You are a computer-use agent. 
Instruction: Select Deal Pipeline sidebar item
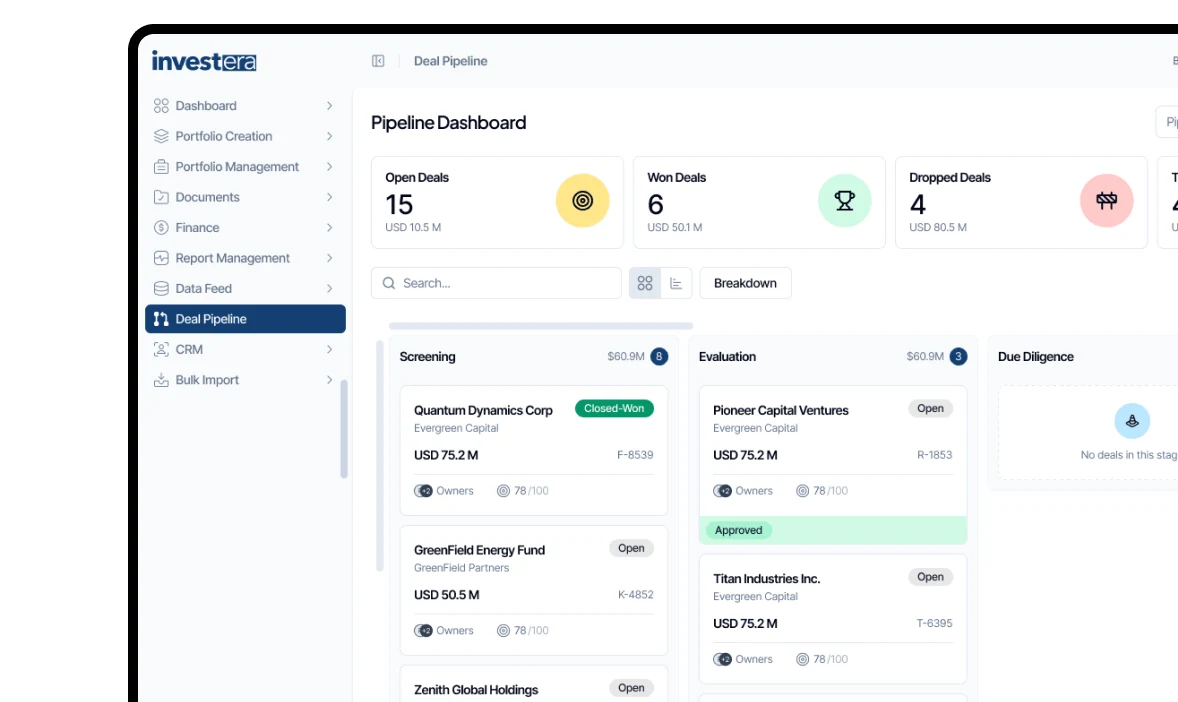(x=245, y=319)
